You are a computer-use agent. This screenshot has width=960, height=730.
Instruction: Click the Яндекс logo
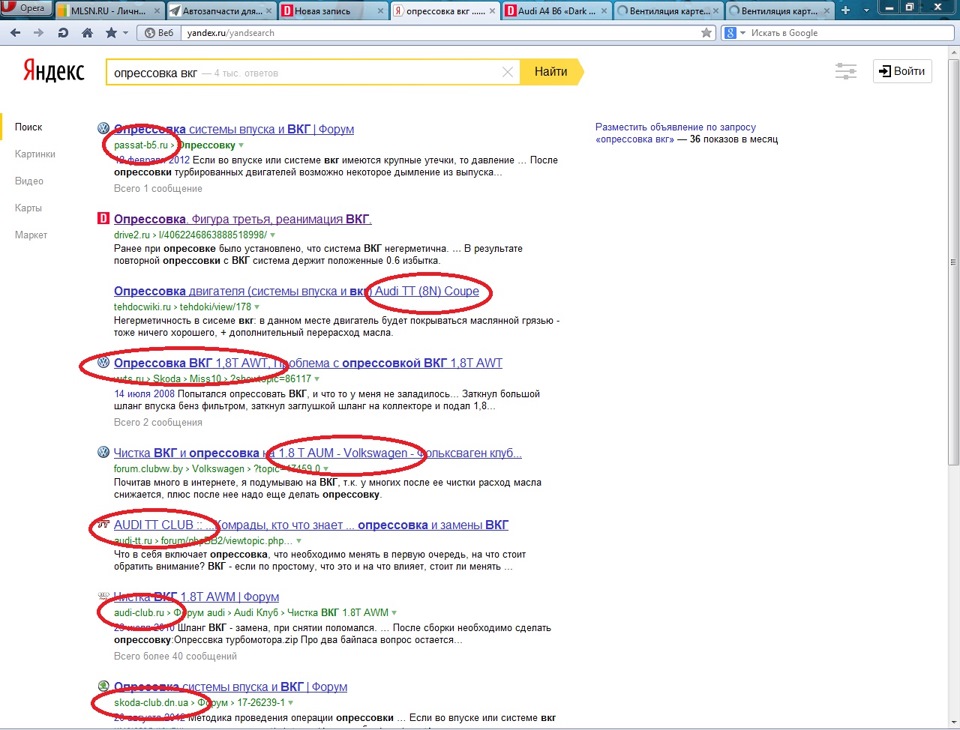pos(54,71)
